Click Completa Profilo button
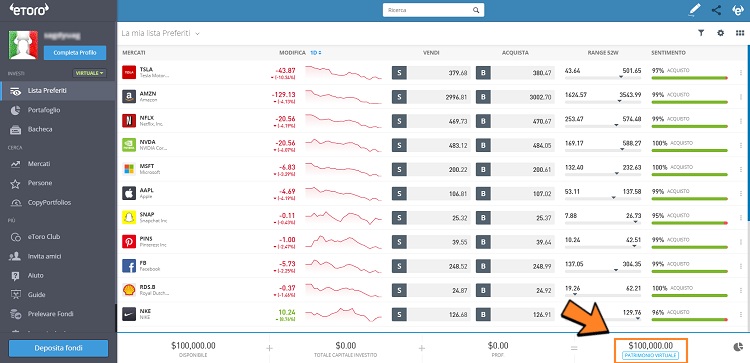Image resolution: width=750 pixels, height=363 pixels. coord(75,53)
